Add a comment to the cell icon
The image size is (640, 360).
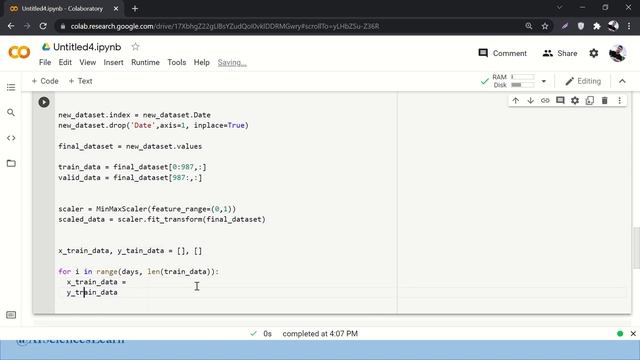(560, 100)
